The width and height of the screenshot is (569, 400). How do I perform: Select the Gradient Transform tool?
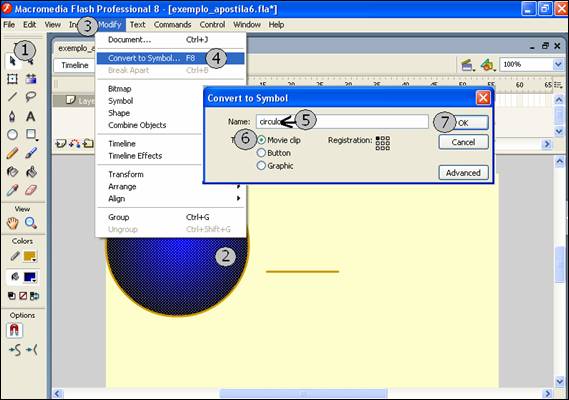tap(31, 79)
